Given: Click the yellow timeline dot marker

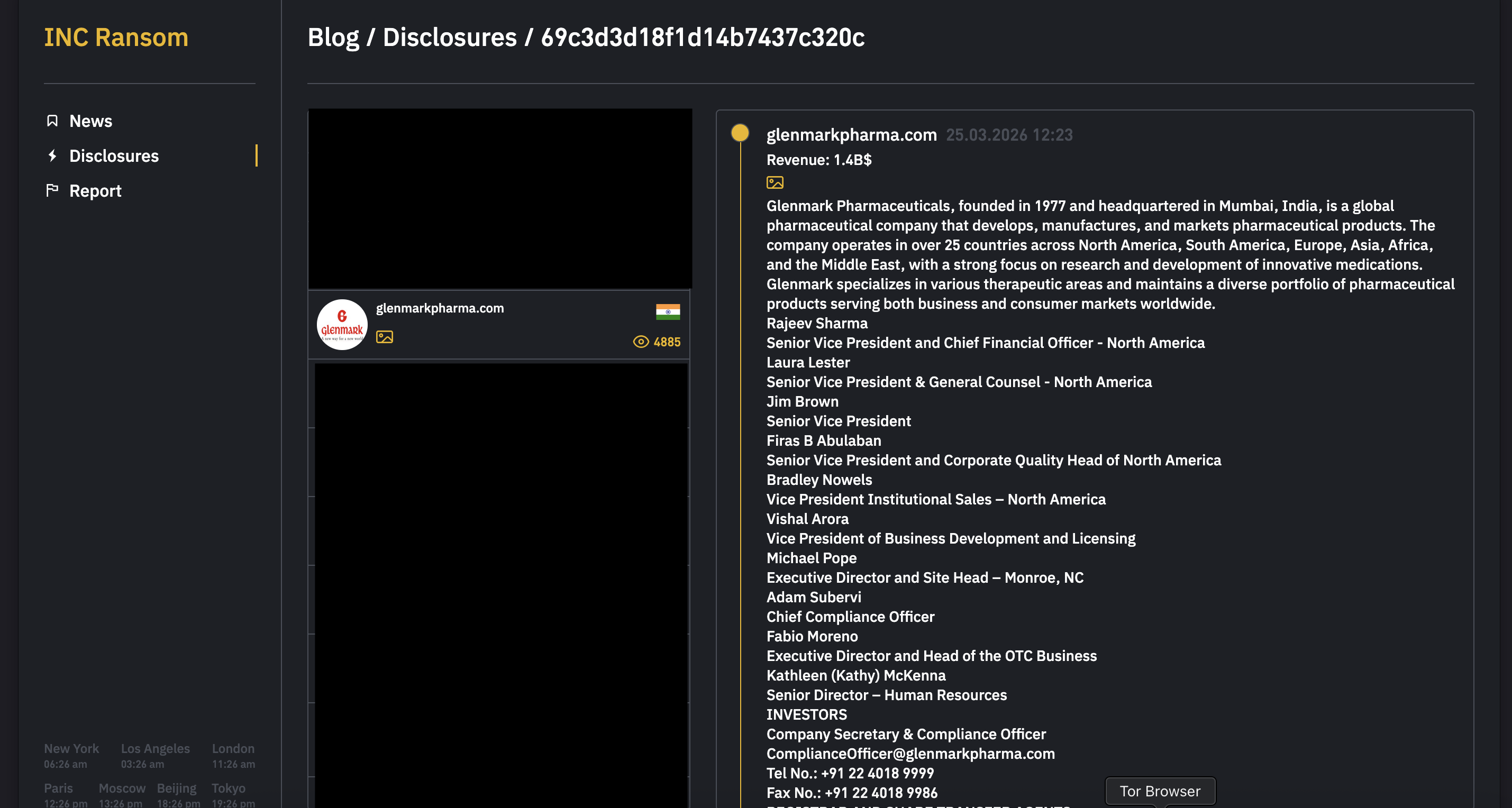Looking at the screenshot, I should [740, 133].
